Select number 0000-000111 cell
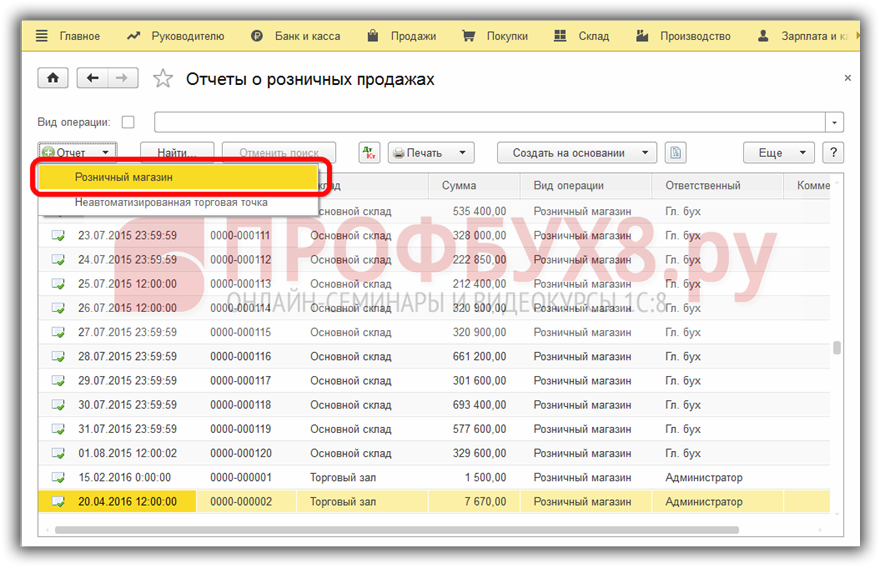This screenshot has width=880, height=567. (240, 236)
